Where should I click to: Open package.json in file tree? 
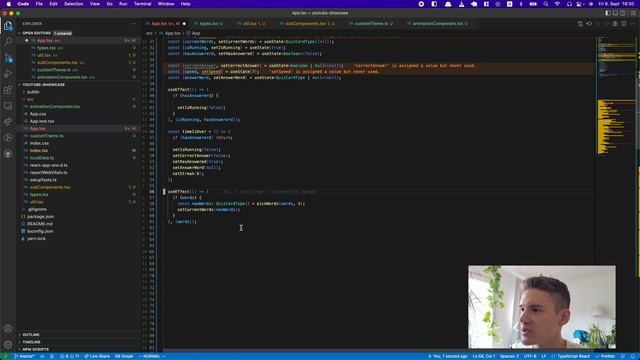coord(40,217)
